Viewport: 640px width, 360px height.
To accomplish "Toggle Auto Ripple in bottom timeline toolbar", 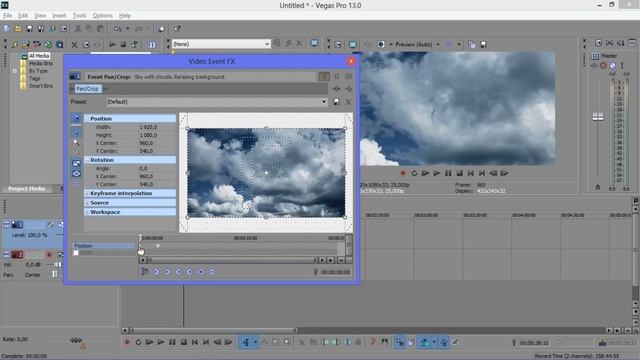I will pos(424,342).
